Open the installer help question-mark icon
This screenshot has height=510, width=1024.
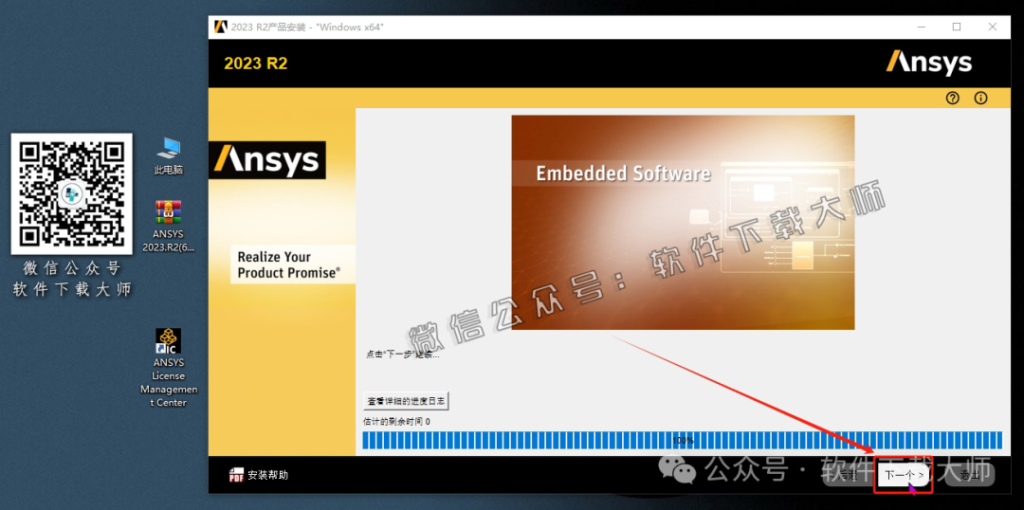coord(952,99)
